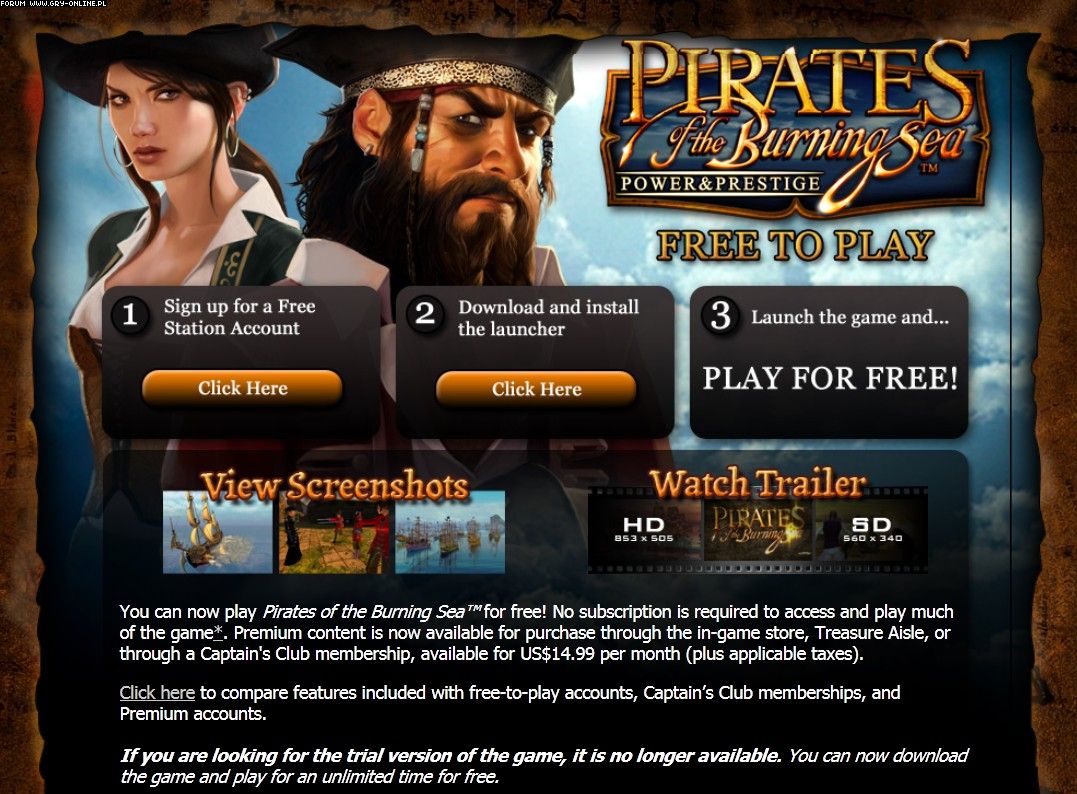Click the step 3 number badge

(720, 316)
